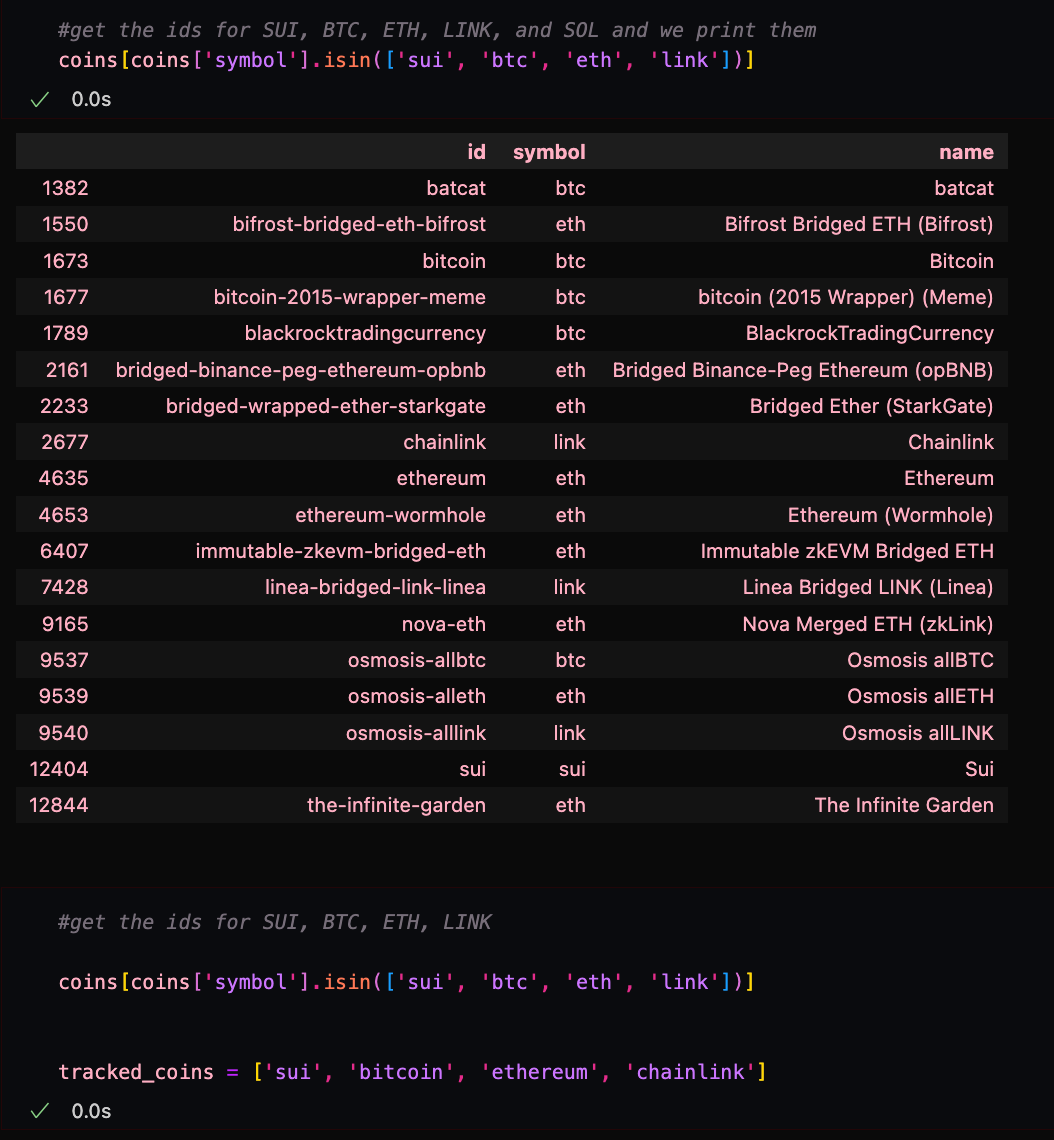This screenshot has height=1140, width=1054.
Task: Select the 'osmosis-alleth' id cell
Action: [x=417, y=697]
